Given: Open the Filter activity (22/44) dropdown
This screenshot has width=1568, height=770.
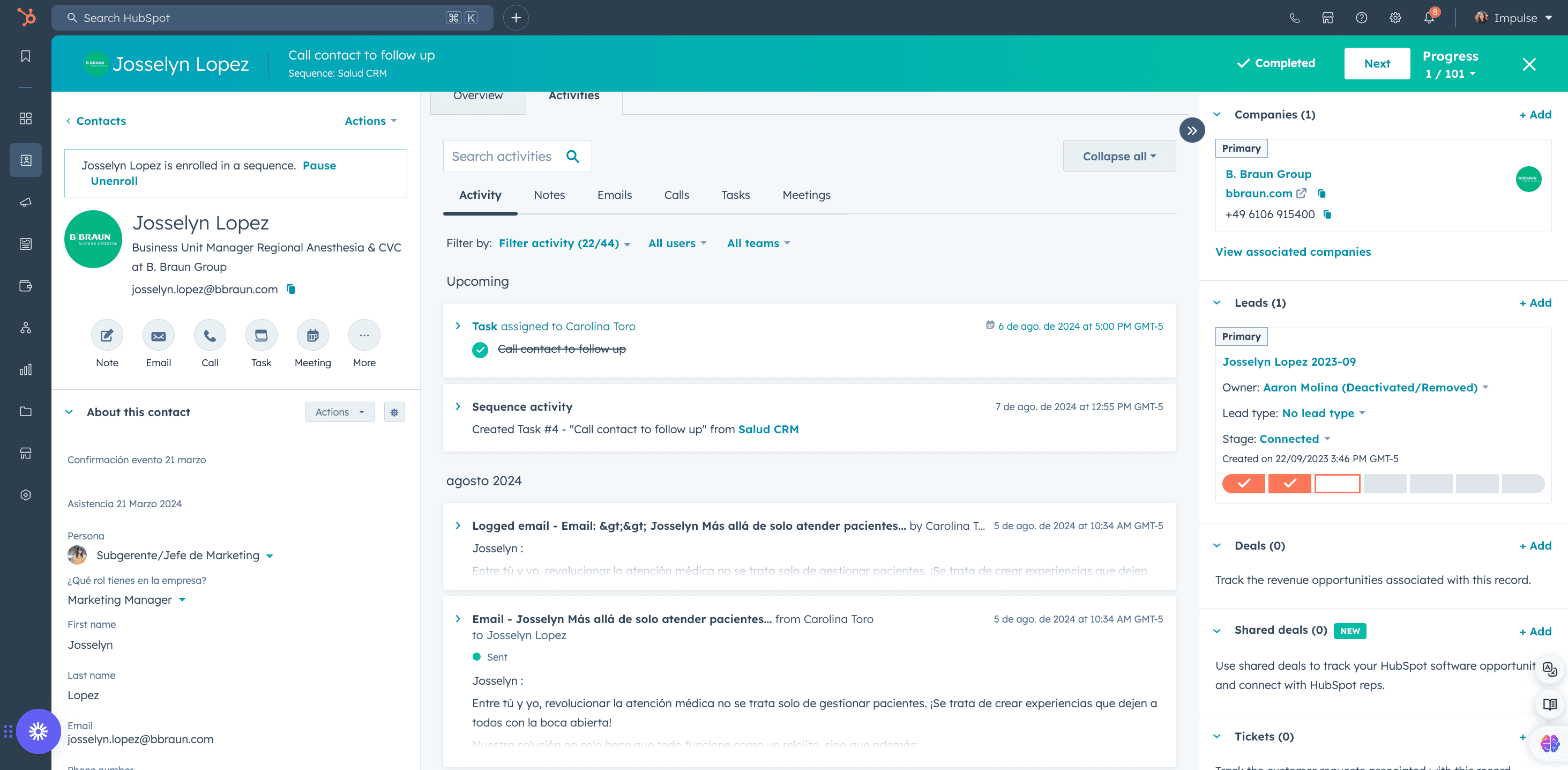Looking at the screenshot, I should (564, 243).
